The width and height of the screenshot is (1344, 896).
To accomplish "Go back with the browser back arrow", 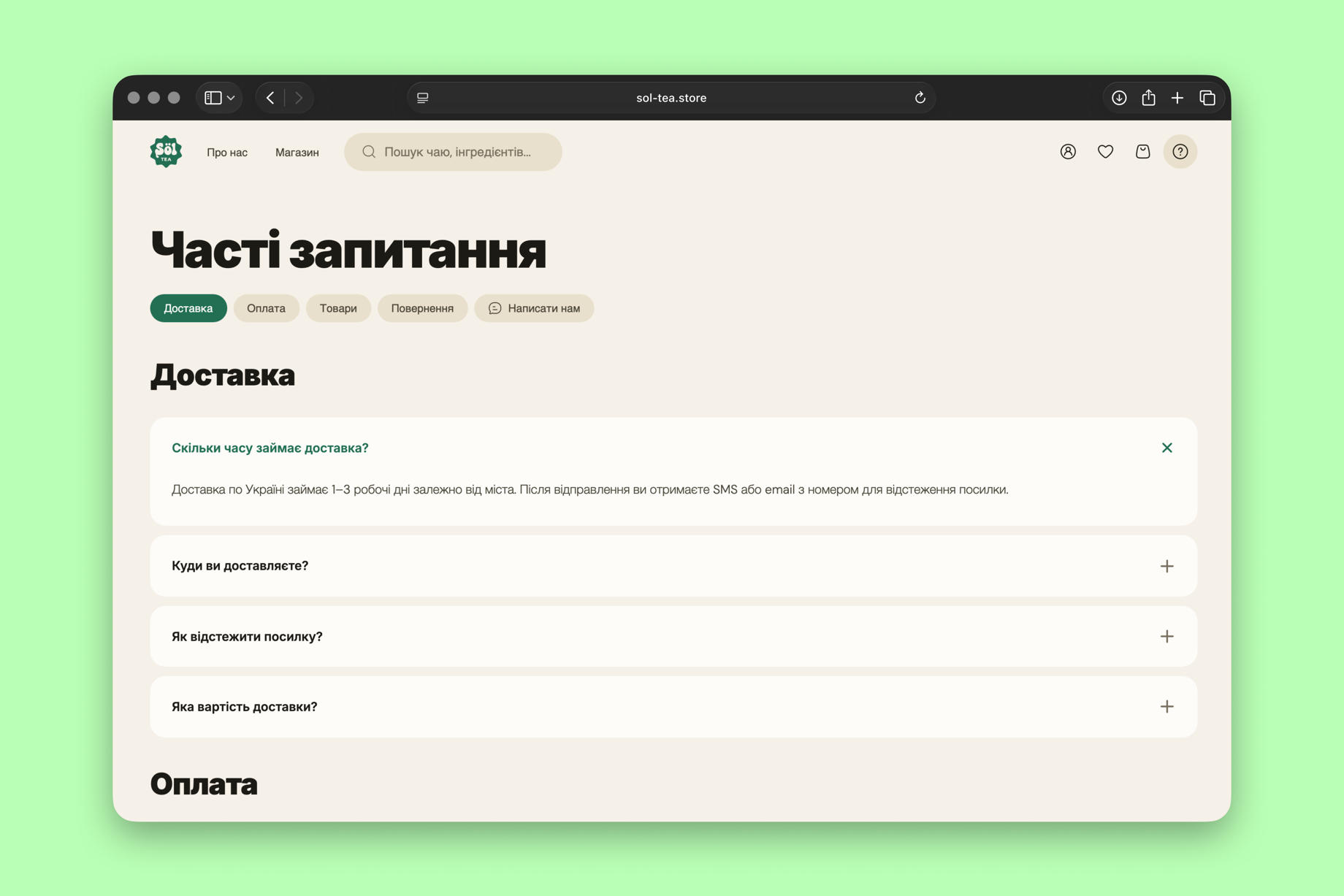I will pos(270,98).
